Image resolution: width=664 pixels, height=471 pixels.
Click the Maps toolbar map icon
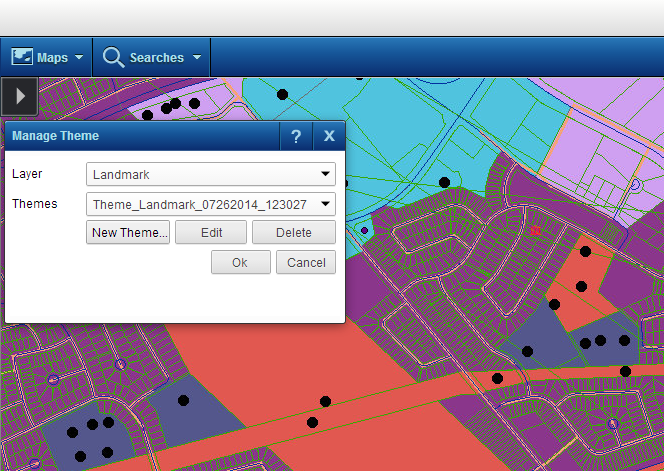[22, 57]
